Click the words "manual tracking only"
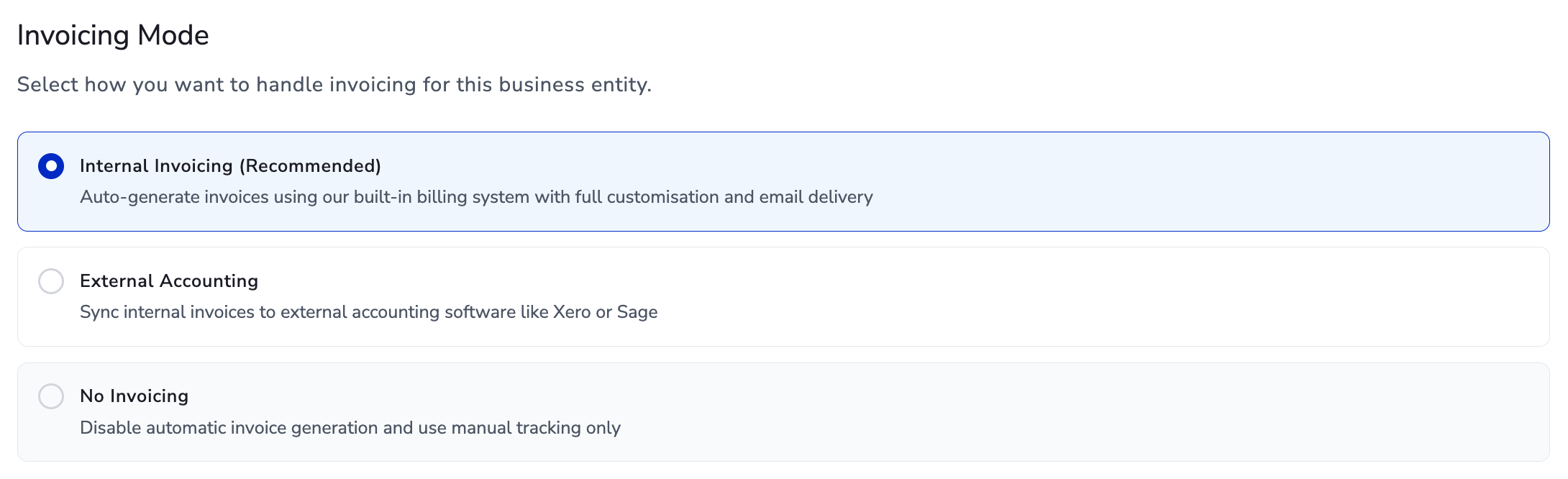 536,428
